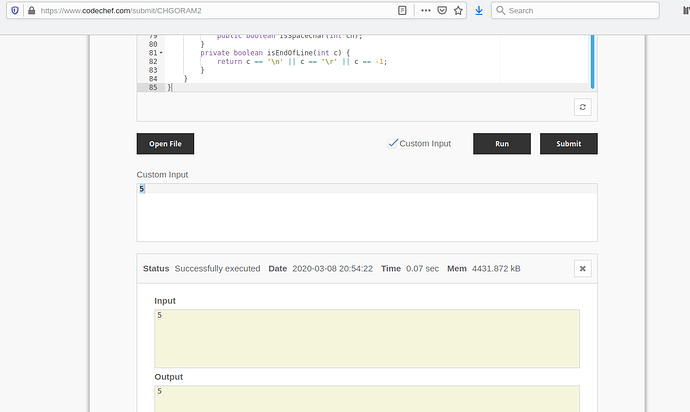Click the tracking protection shield icon
The width and height of the screenshot is (690, 412).
(x=15, y=10)
